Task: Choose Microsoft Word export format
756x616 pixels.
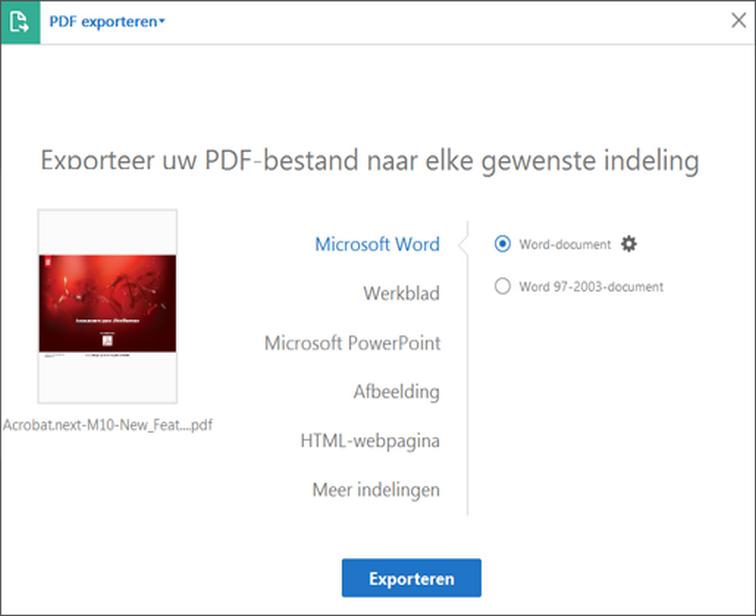Action: pos(377,245)
